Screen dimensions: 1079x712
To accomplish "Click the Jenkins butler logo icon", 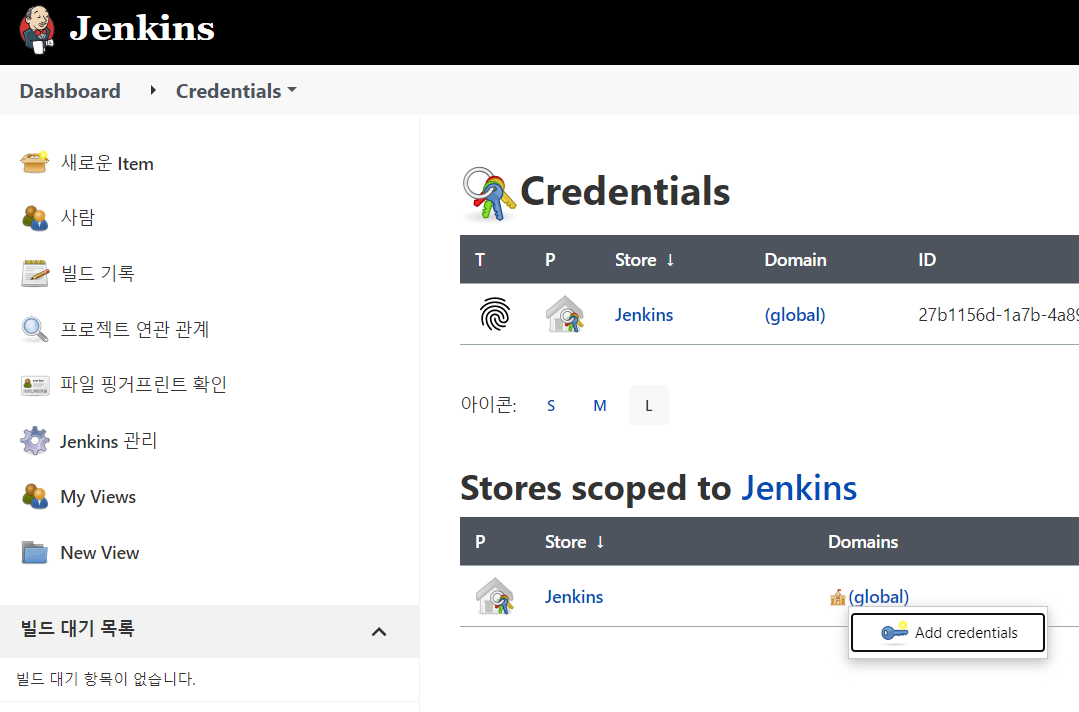I will [37, 30].
